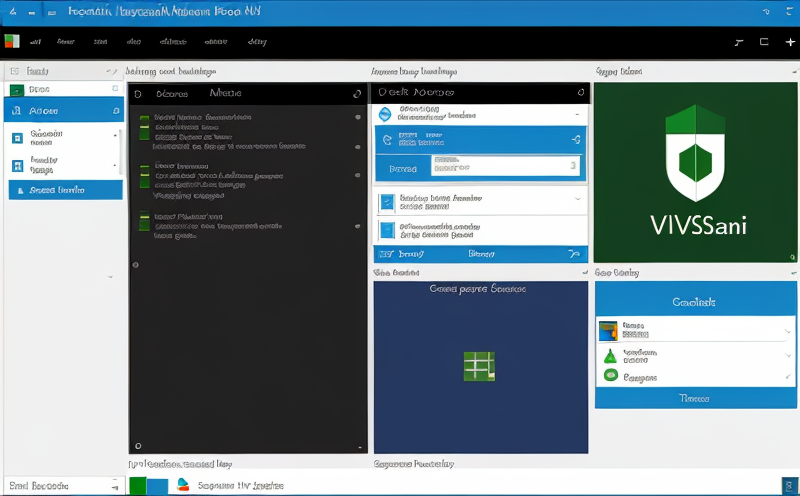Image resolution: width=800 pixels, height=496 pixels.
Task: Click the green icon of the third dark list group
Action: tap(144, 221)
